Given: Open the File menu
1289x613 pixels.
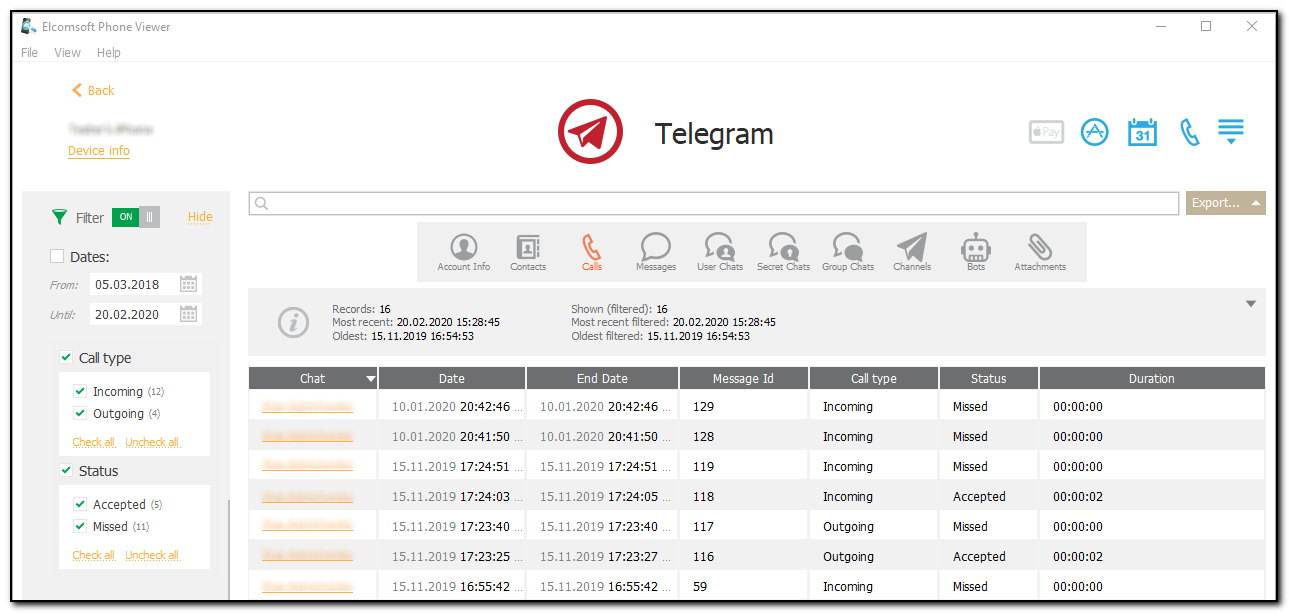Looking at the screenshot, I should 29,52.
